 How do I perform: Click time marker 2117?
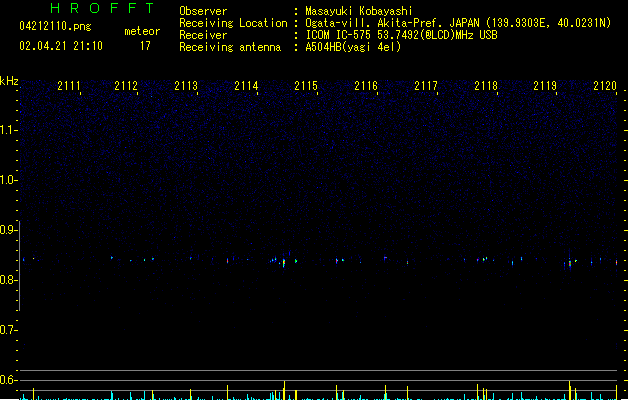[426, 86]
